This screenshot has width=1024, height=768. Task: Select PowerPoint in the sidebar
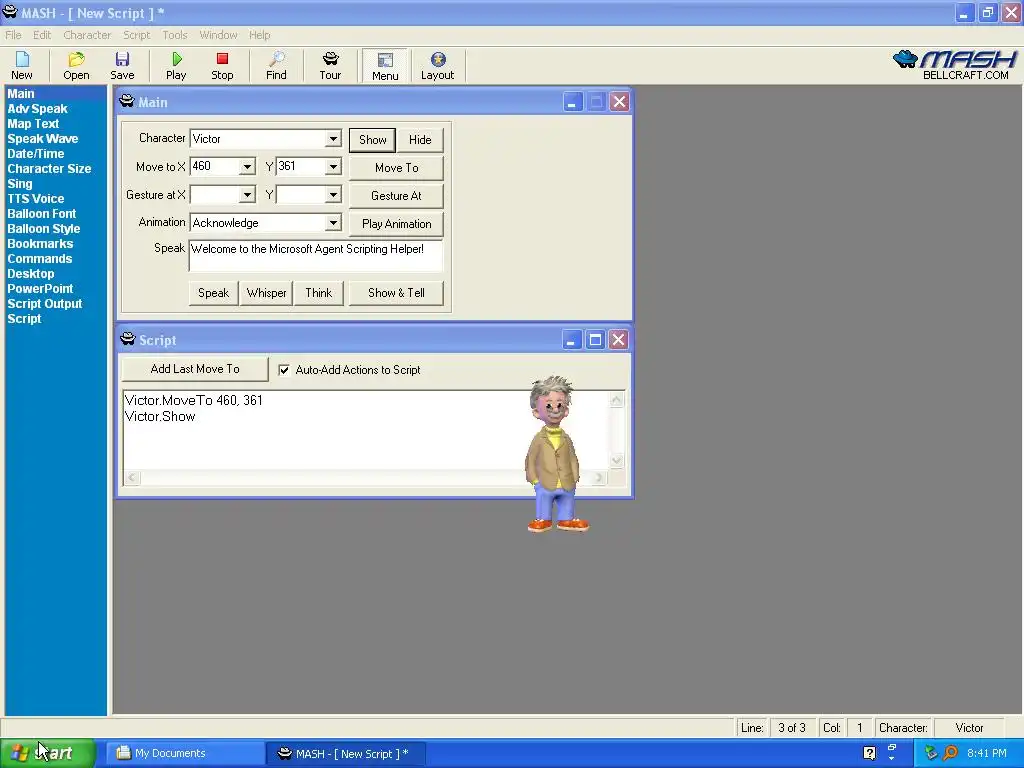[x=40, y=289]
